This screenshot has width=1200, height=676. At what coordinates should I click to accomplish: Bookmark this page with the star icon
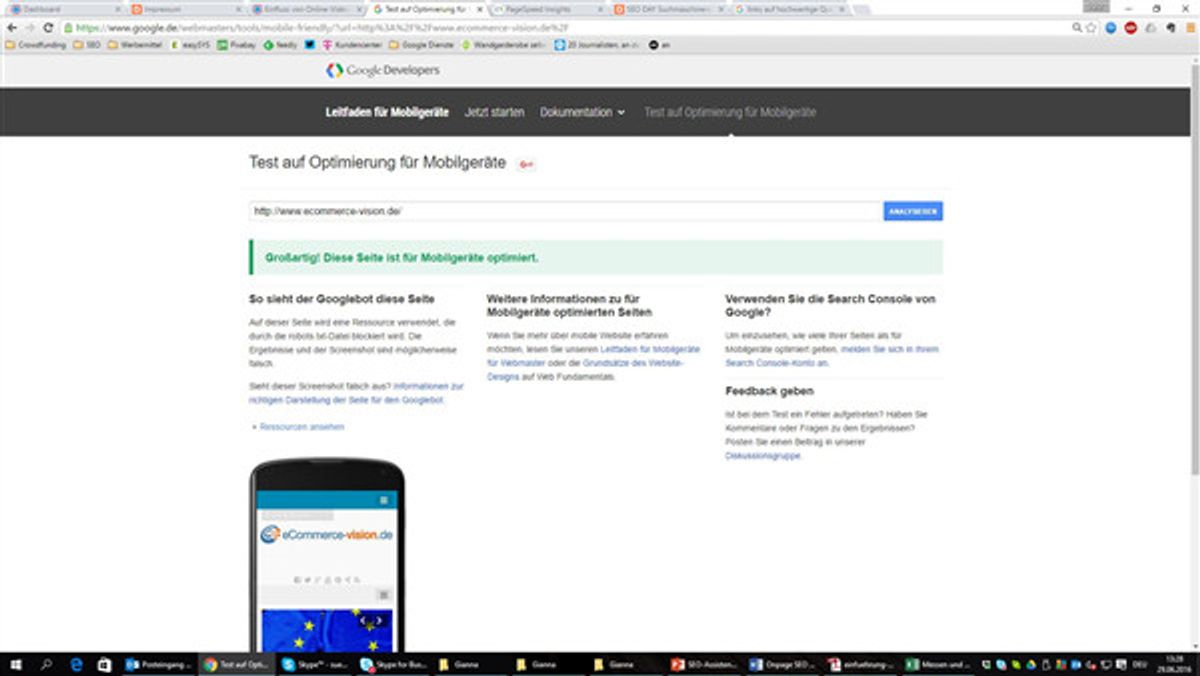1091,28
